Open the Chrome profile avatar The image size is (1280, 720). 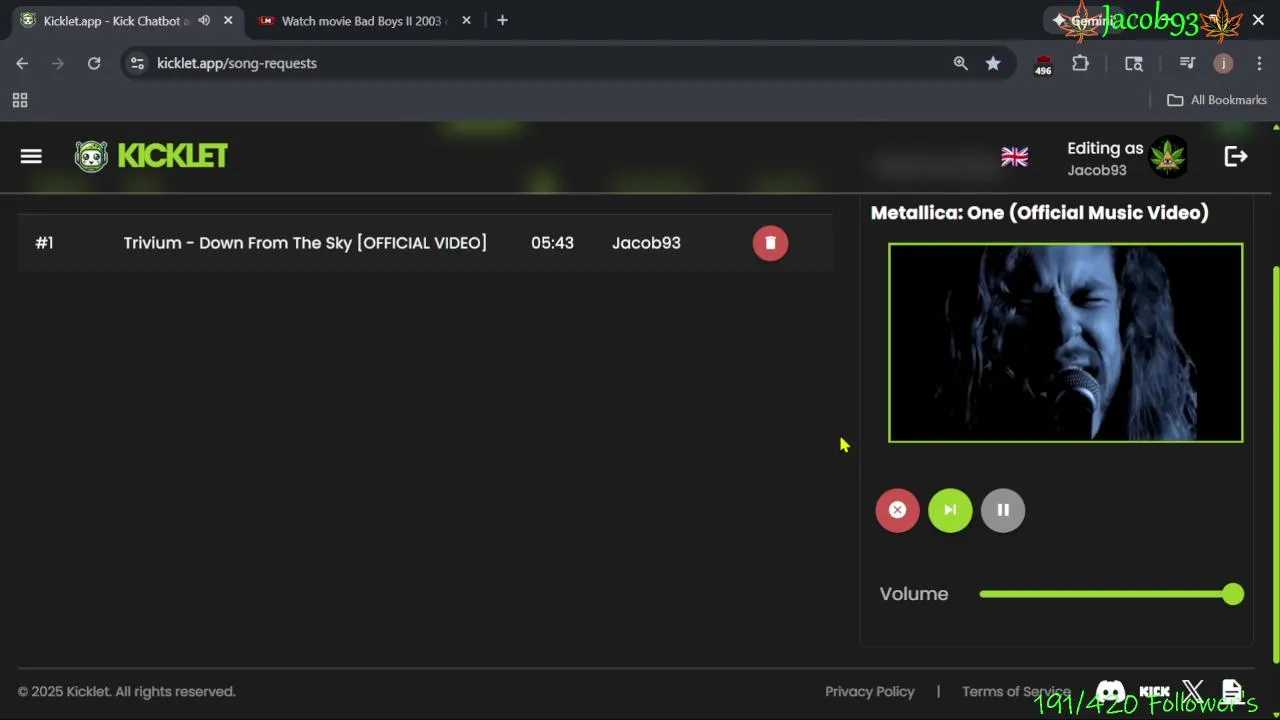click(1223, 63)
